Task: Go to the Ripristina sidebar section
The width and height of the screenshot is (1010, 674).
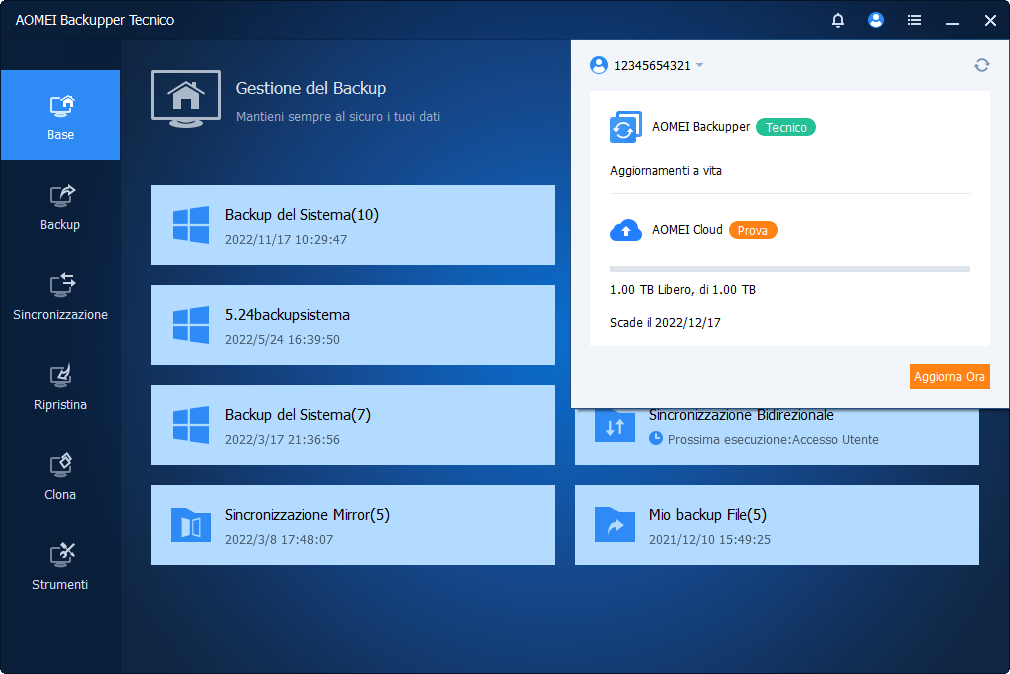Action: tap(61, 386)
